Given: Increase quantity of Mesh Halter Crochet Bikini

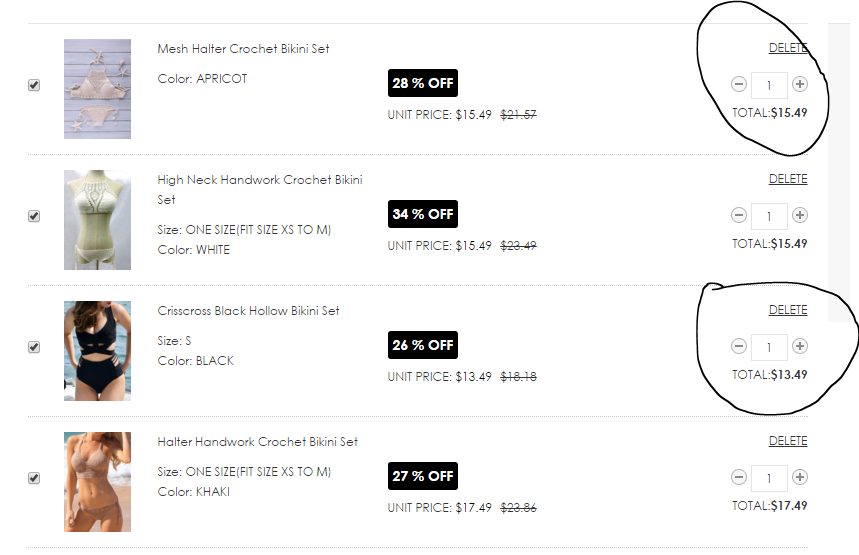Looking at the screenshot, I should coord(800,85).
